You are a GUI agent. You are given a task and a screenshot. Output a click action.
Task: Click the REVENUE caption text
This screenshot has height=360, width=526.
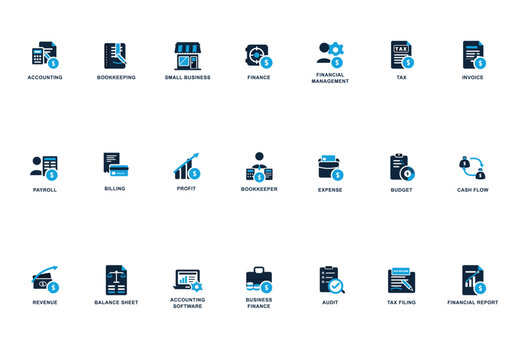tap(45, 302)
